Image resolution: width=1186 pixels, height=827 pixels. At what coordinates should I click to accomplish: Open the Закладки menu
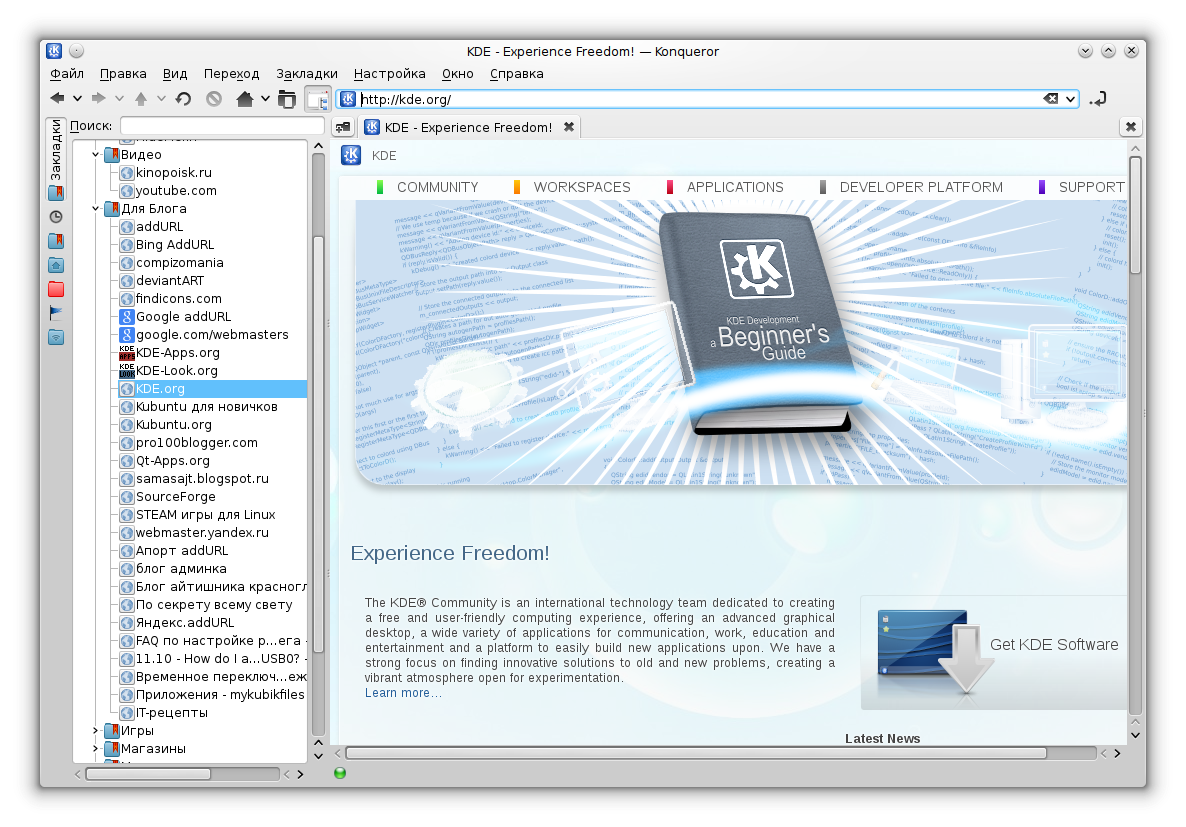click(x=306, y=73)
